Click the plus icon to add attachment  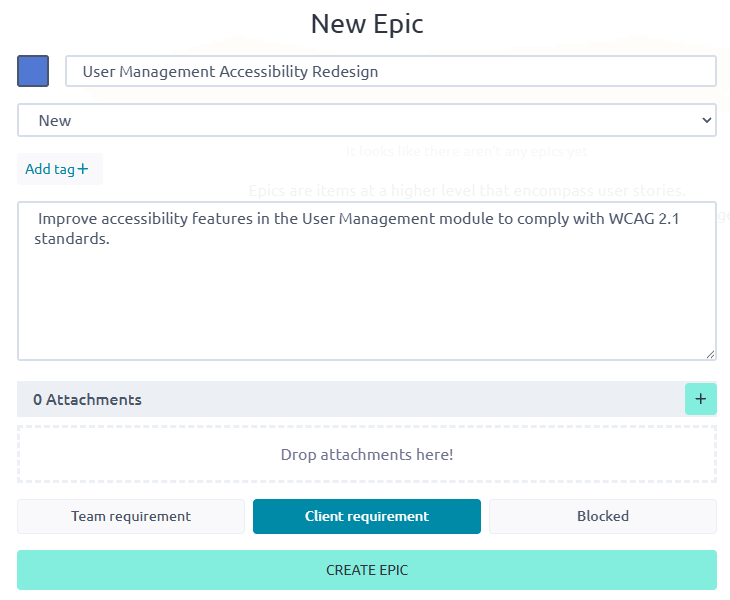[700, 399]
